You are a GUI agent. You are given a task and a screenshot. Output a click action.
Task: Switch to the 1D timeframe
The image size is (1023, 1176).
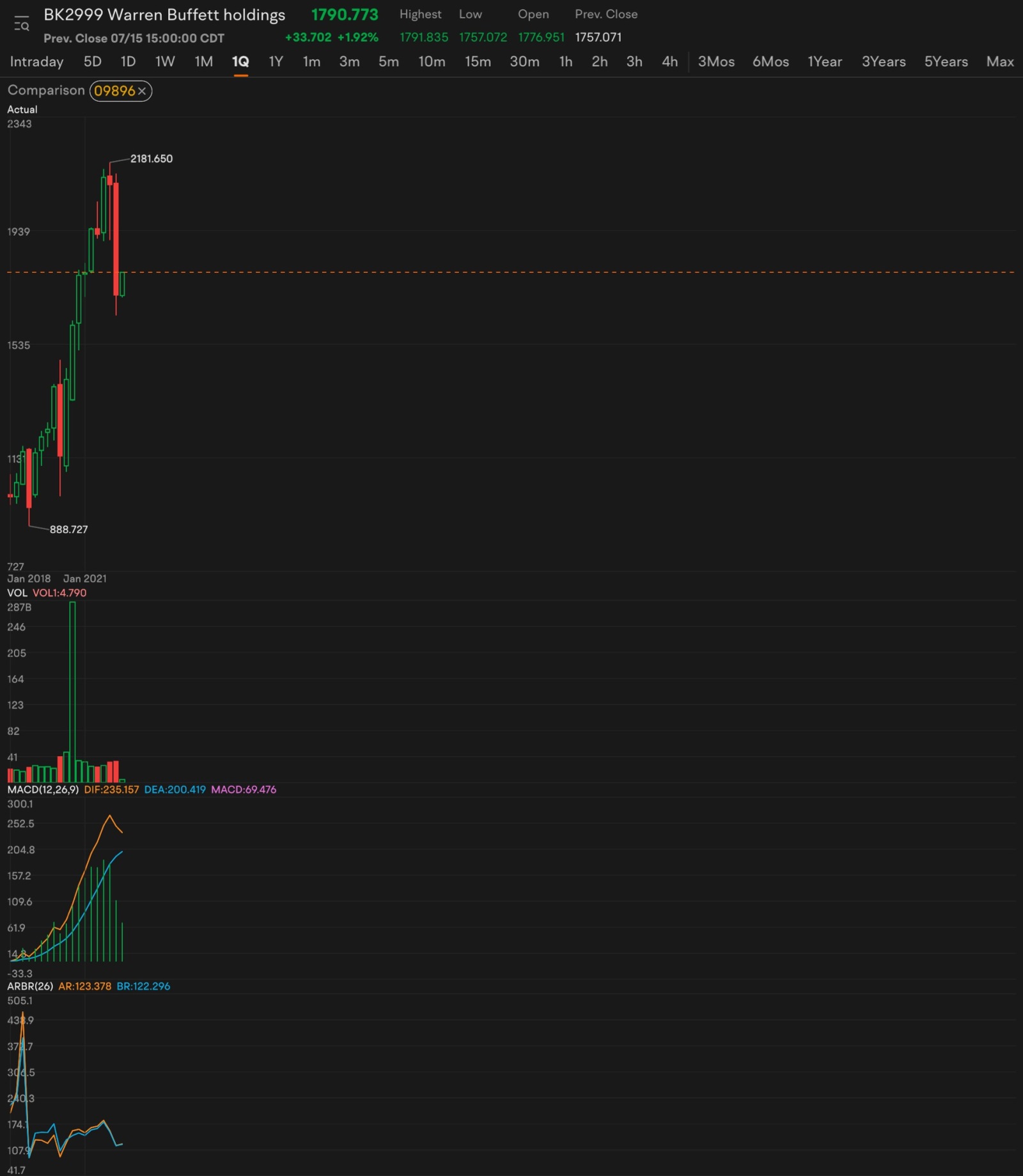click(128, 62)
